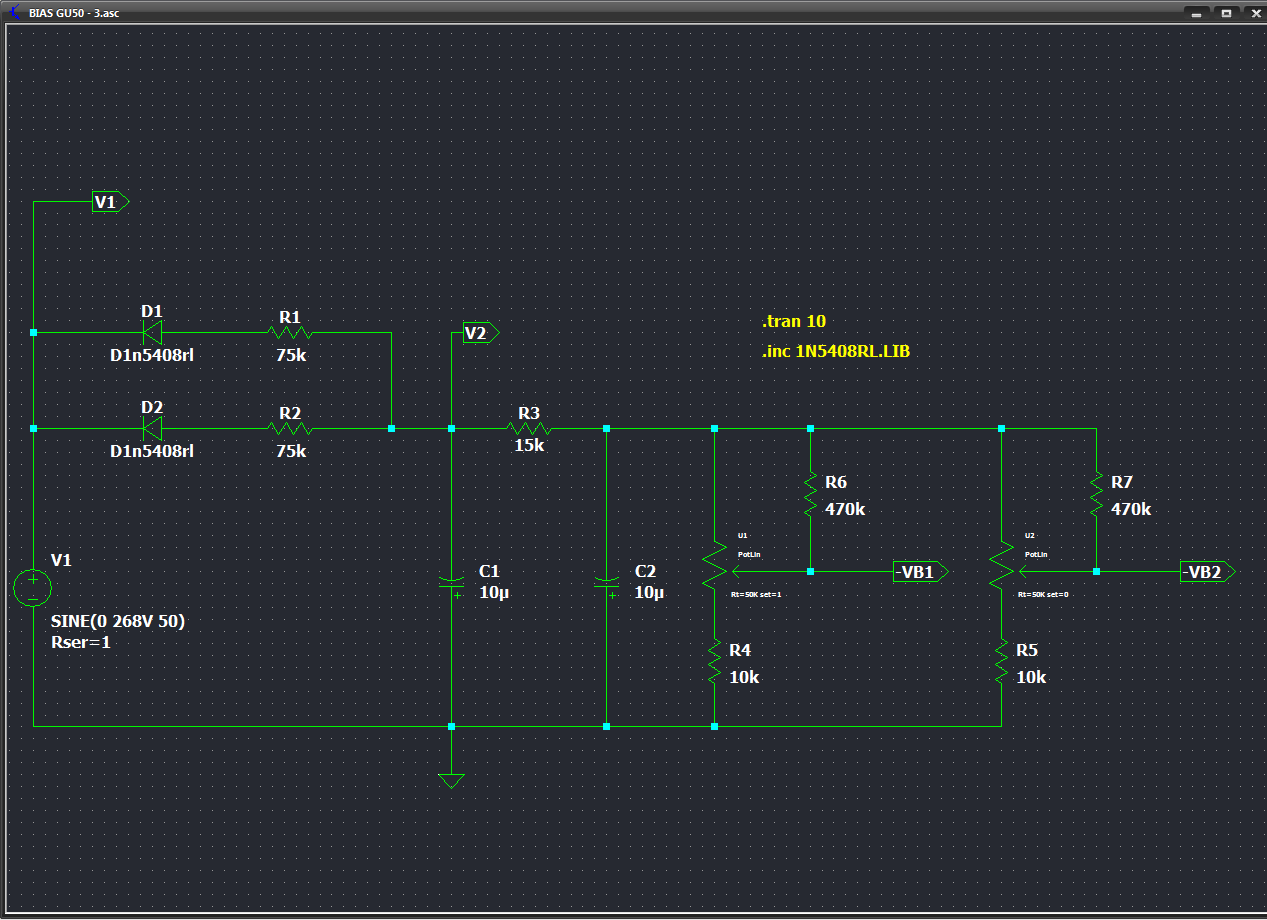The height and width of the screenshot is (920, 1267).
Task: Click the ground symbol
Action: 452,780
